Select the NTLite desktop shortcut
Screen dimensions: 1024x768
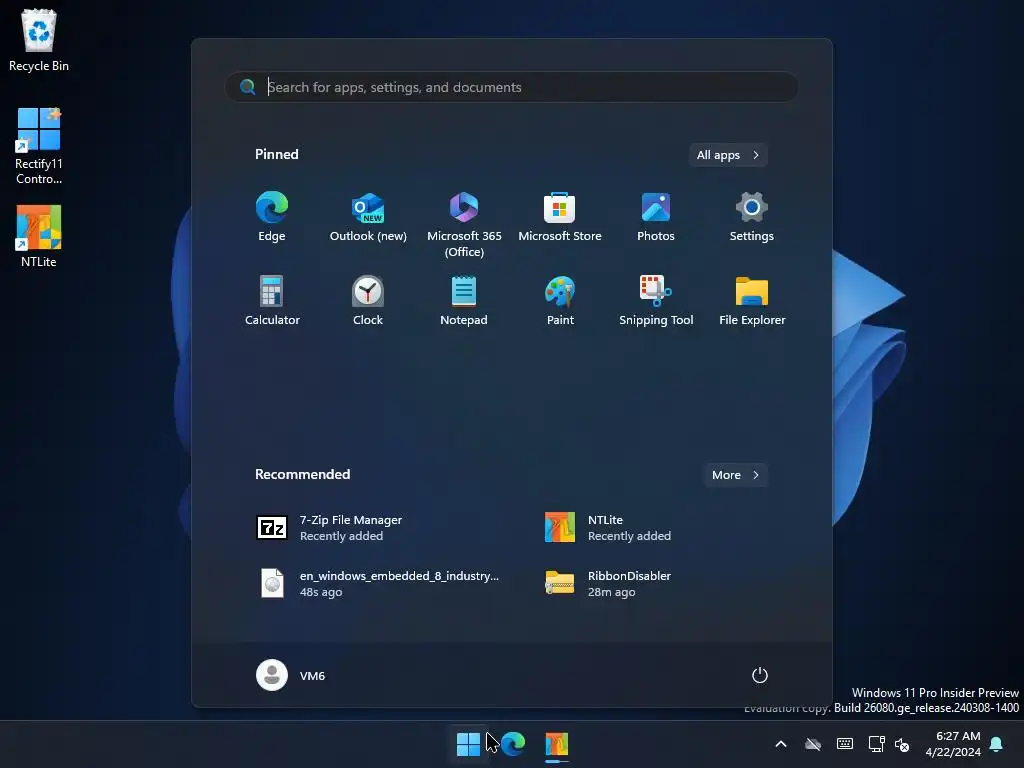[39, 236]
